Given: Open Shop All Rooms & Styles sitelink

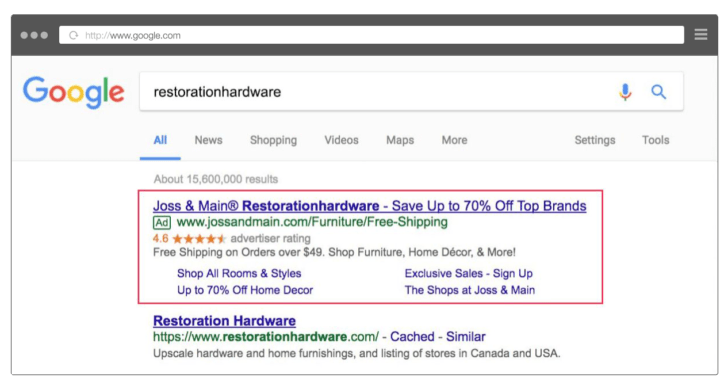Looking at the screenshot, I should click(x=239, y=273).
